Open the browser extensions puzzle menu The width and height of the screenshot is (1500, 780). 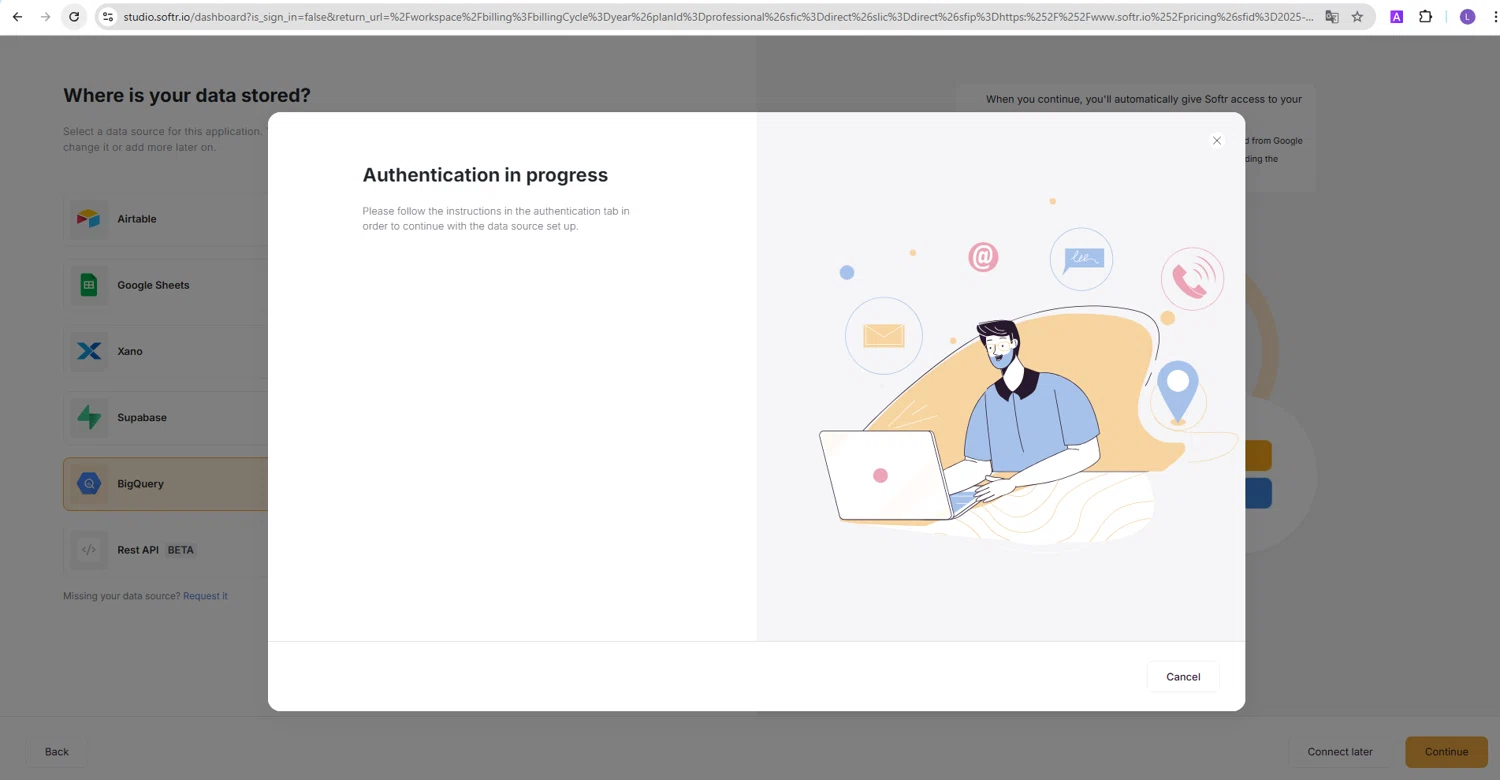(x=1426, y=17)
